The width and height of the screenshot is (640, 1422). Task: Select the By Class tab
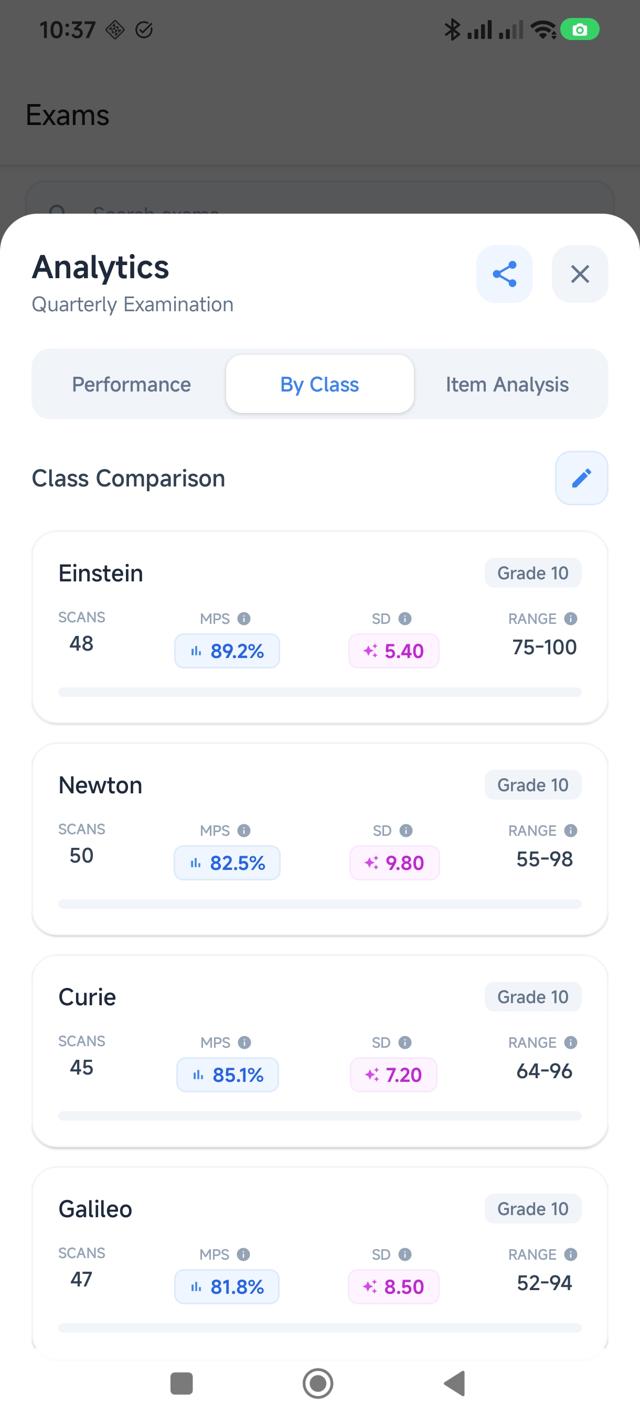tap(320, 384)
